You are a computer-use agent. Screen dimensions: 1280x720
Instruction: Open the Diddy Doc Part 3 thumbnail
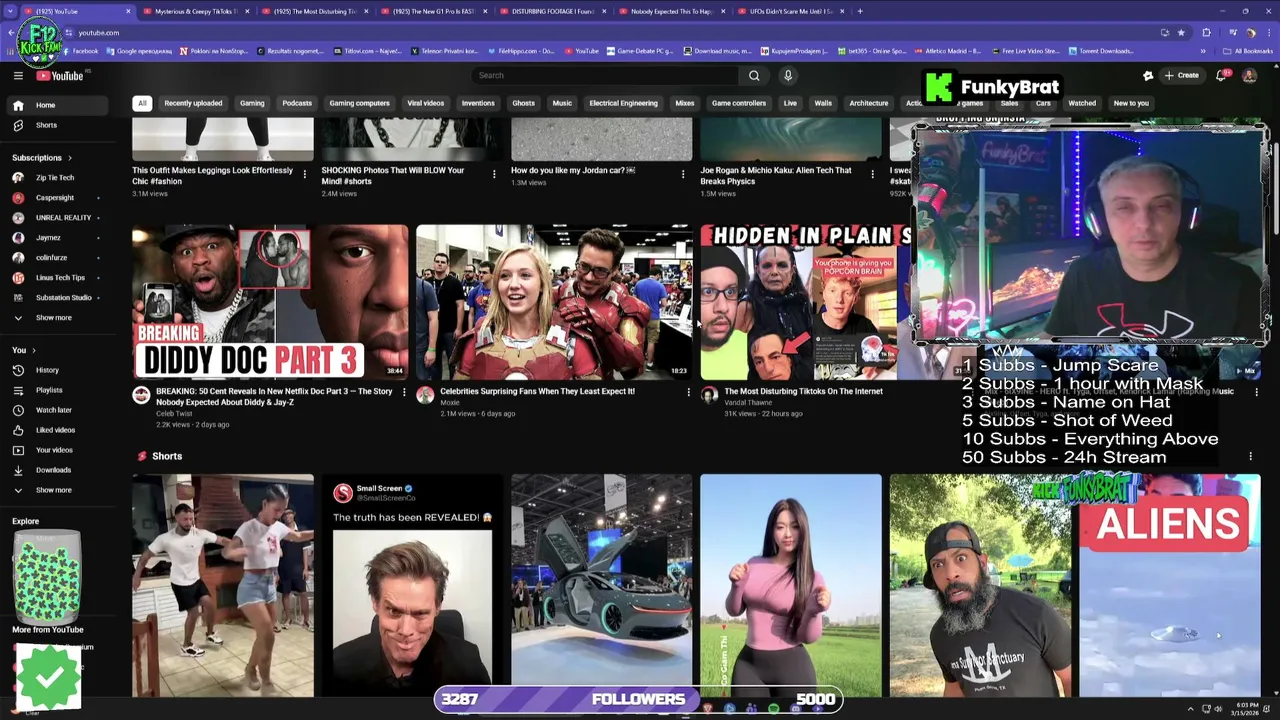coord(270,302)
